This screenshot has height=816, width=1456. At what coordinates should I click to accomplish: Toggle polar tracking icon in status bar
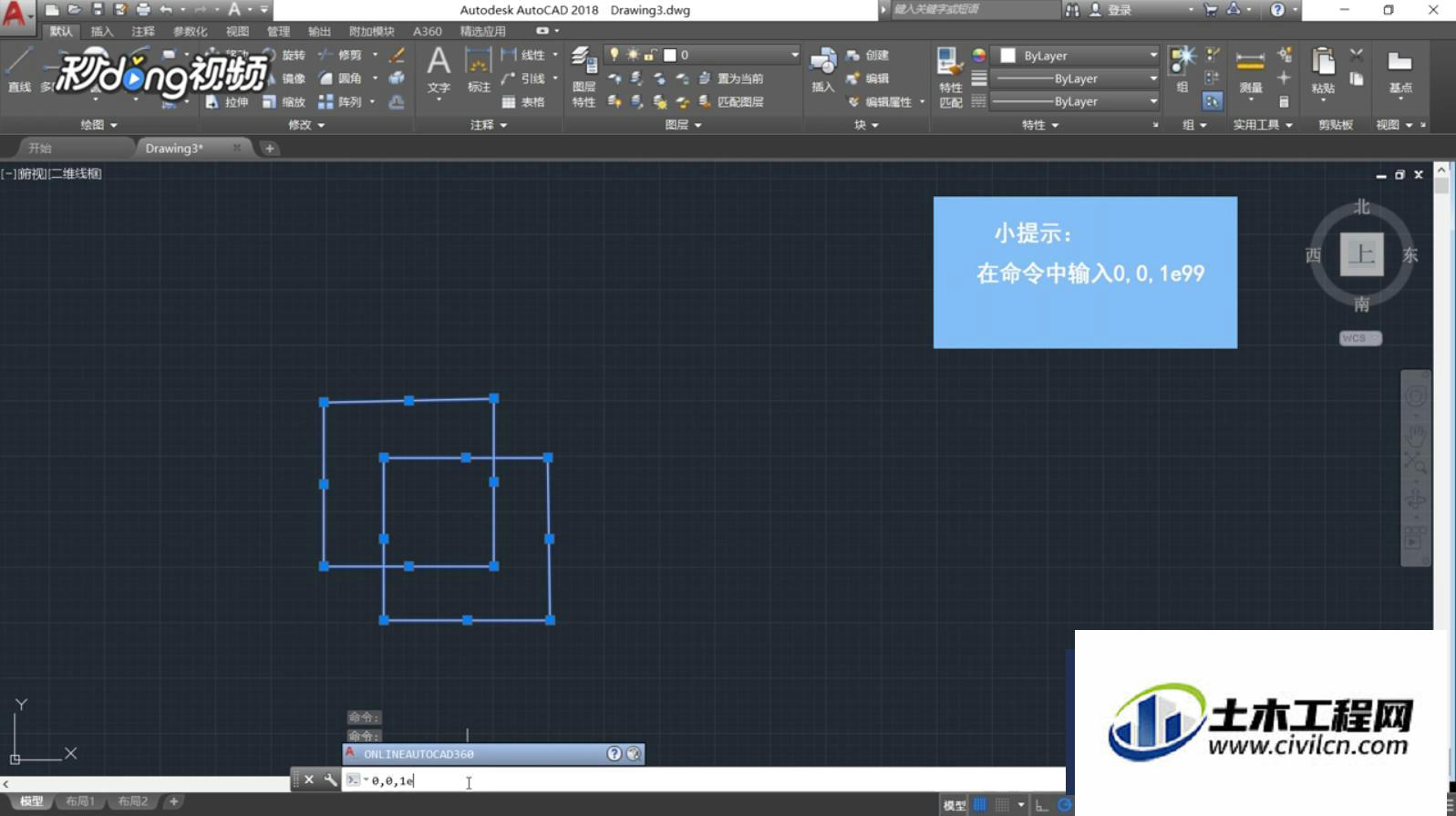[x=1063, y=804]
